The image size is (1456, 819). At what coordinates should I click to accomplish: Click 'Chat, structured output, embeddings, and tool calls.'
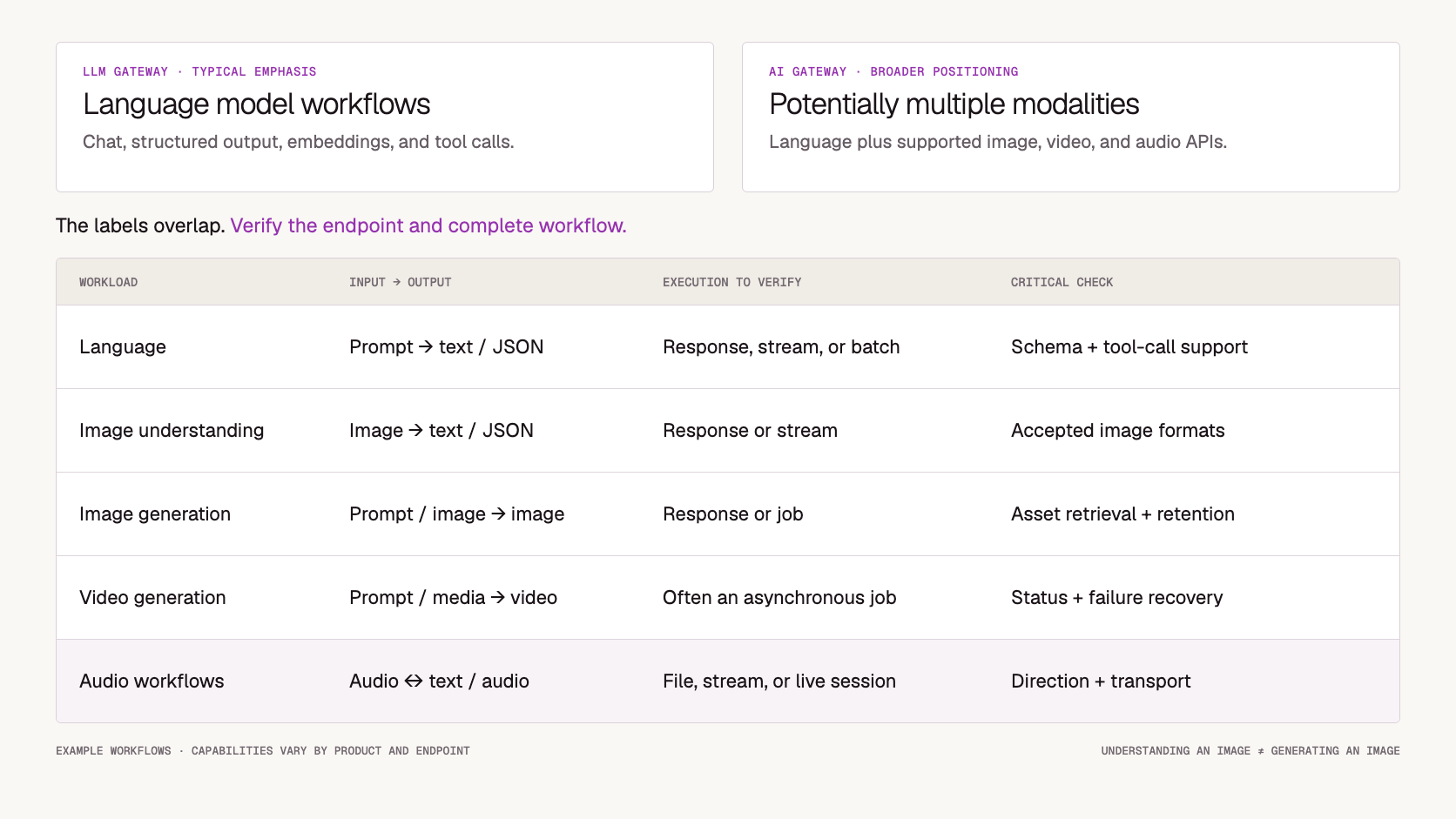(x=298, y=142)
